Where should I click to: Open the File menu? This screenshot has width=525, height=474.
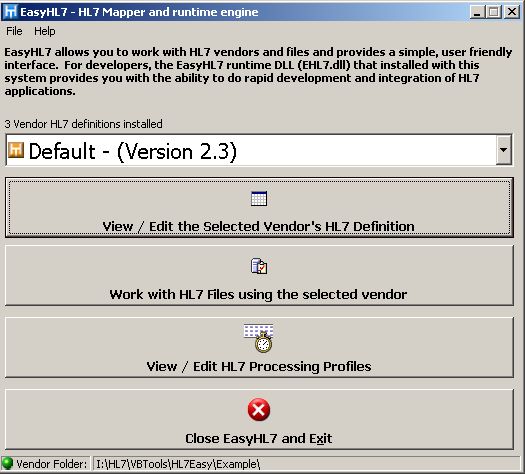point(14,31)
